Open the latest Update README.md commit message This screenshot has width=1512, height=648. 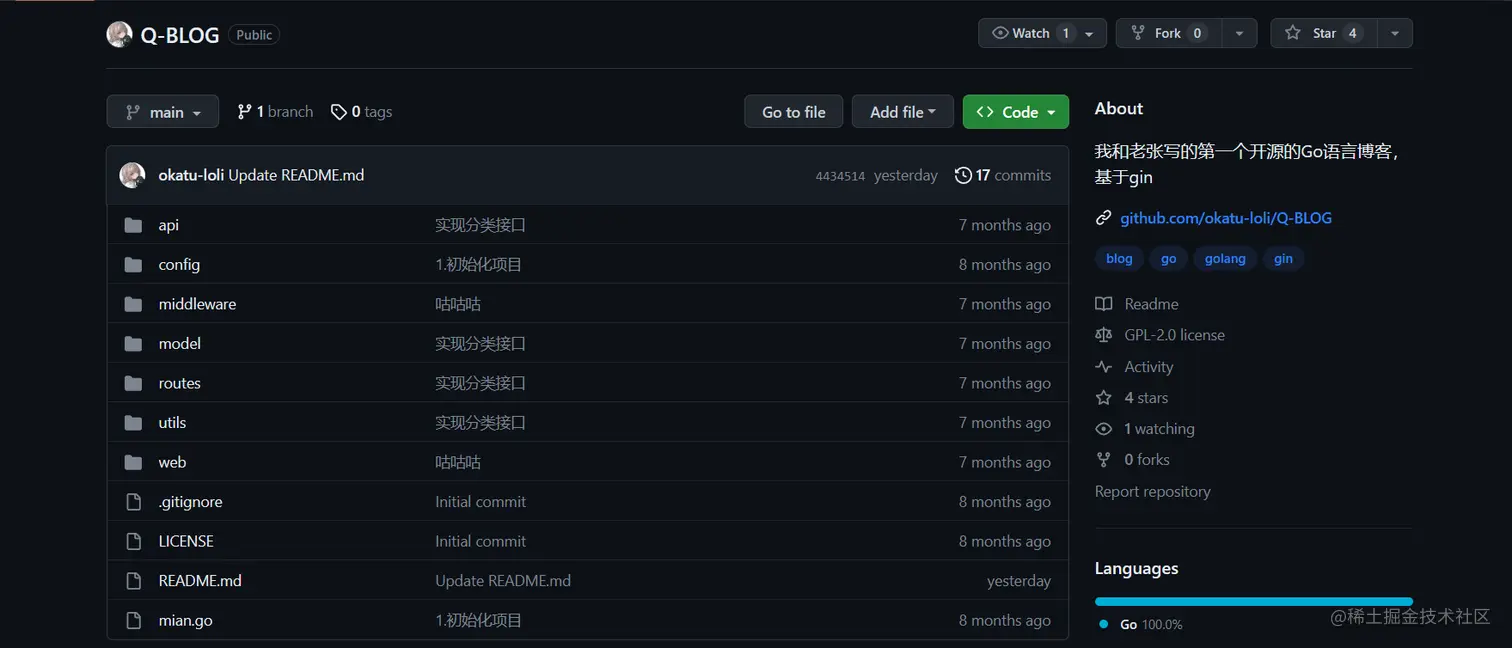(296, 175)
